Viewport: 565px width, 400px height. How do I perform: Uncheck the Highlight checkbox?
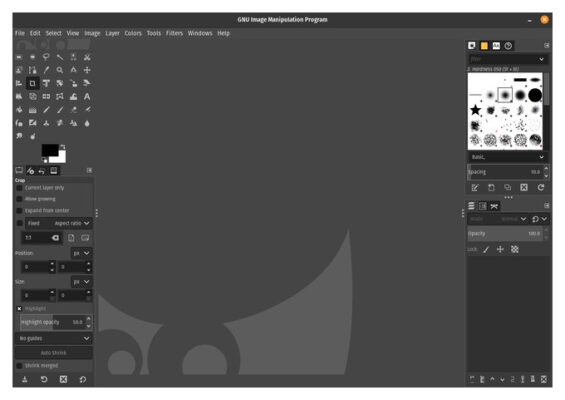point(19,308)
